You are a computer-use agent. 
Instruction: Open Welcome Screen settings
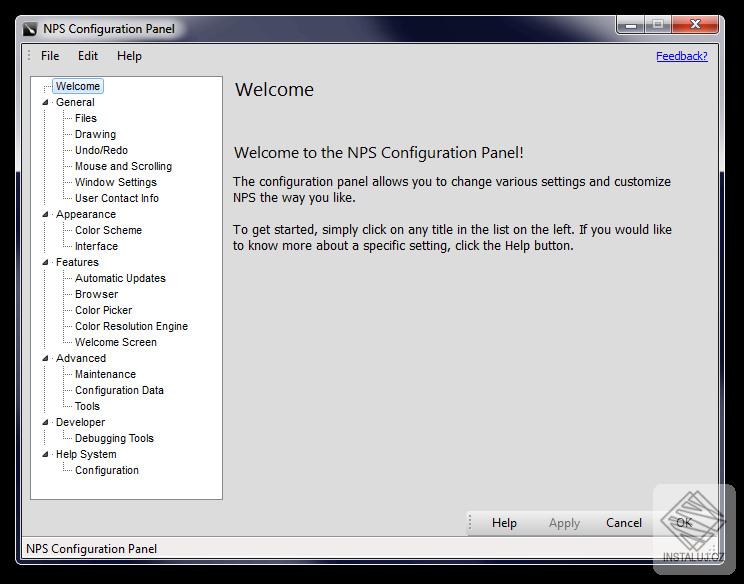coord(116,342)
